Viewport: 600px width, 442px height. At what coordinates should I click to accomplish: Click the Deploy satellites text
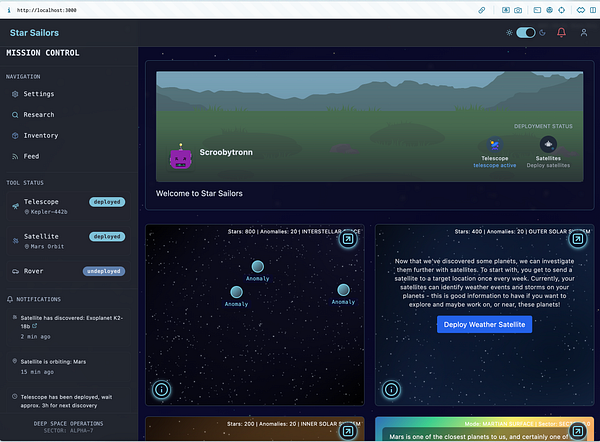(x=548, y=165)
